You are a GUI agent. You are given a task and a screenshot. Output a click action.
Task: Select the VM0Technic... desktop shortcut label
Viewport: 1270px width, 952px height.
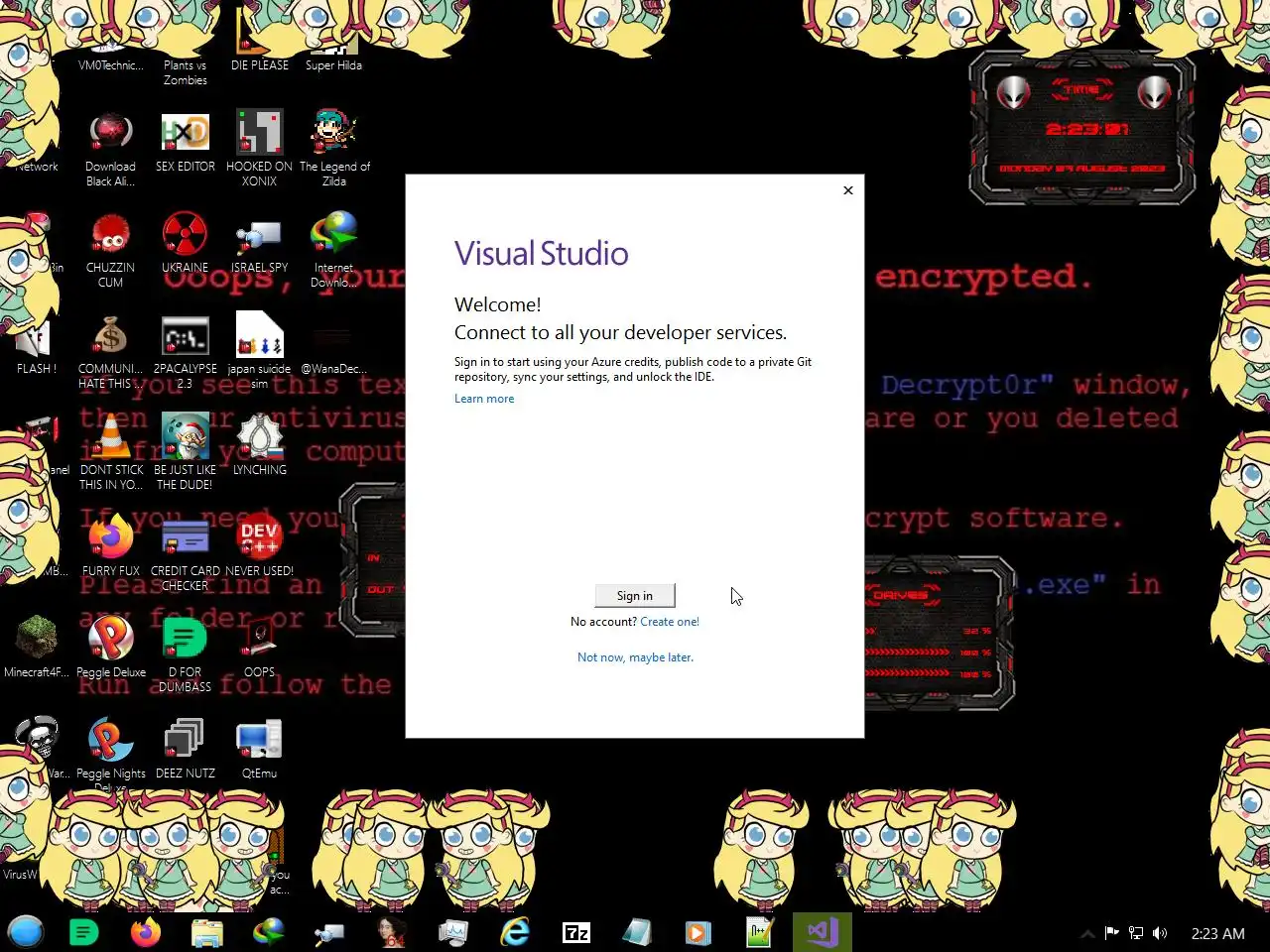110,65
